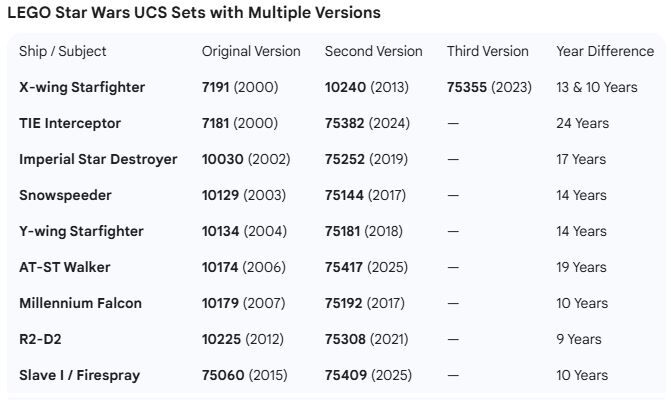Click the Slave I / Firespray row label
671x400 pixels.
point(79,375)
